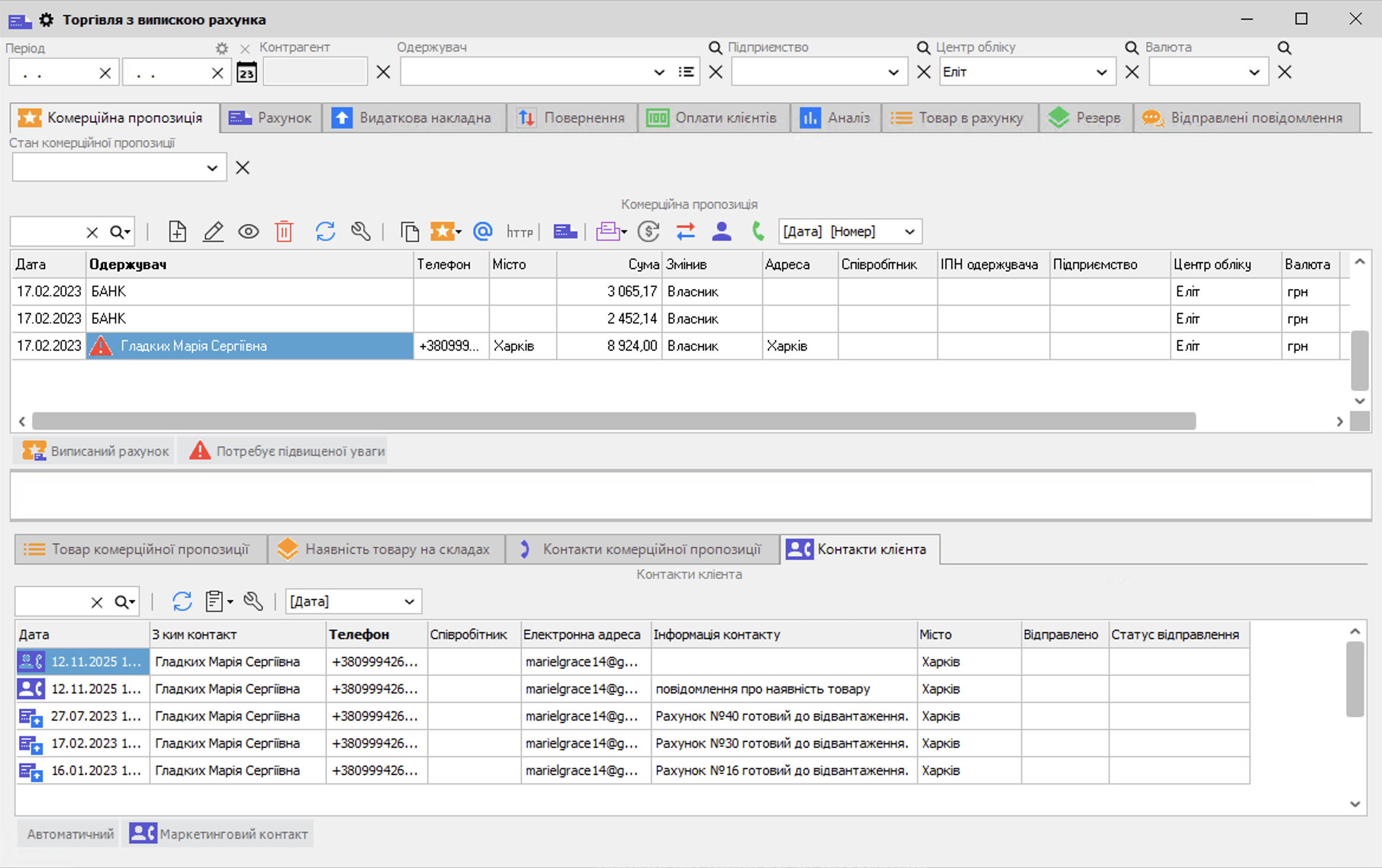Switch to the Видаткова накладна tab
Screen dimensions: 1382x868
413,118
